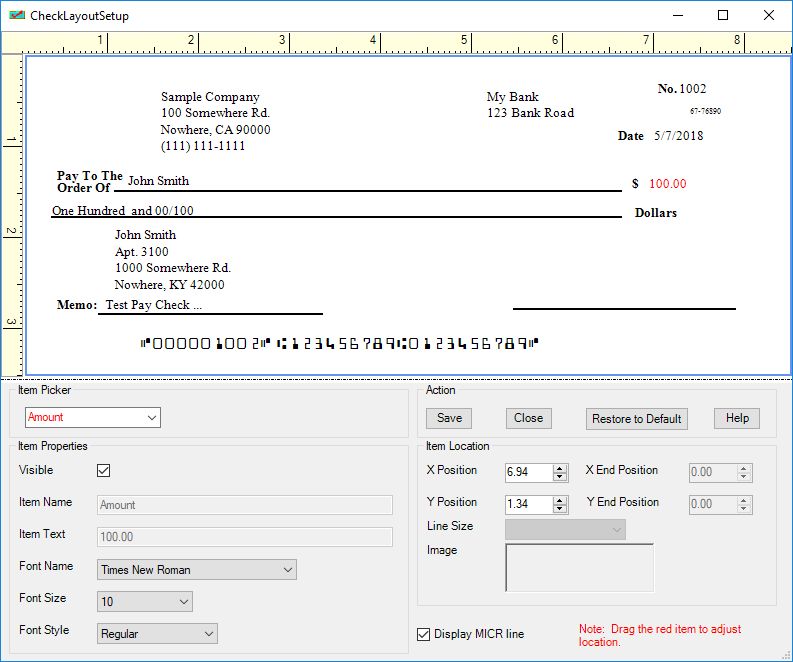Click Restore to Default button
This screenshot has width=793, height=662.
click(637, 419)
